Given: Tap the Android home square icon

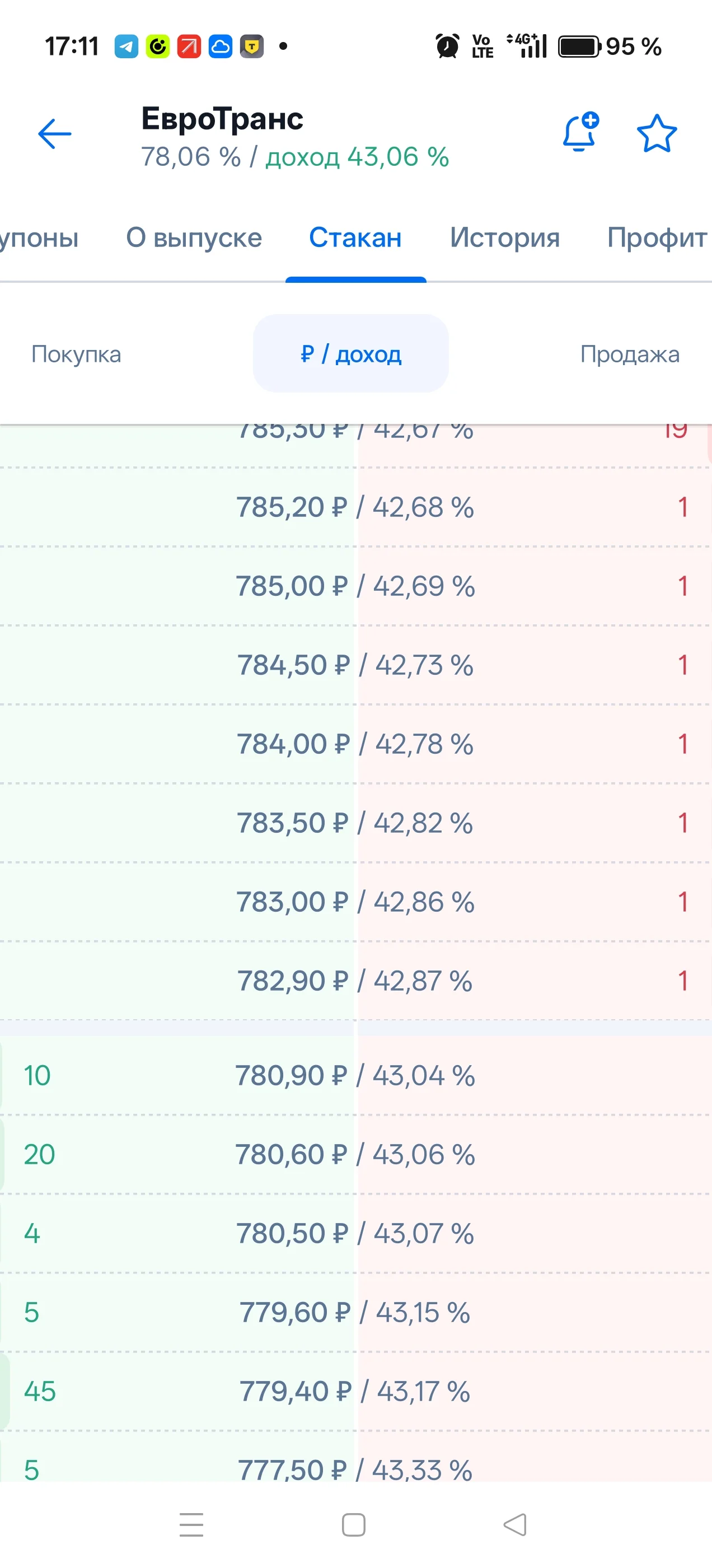Looking at the screenshot, I should point(354,1525).
